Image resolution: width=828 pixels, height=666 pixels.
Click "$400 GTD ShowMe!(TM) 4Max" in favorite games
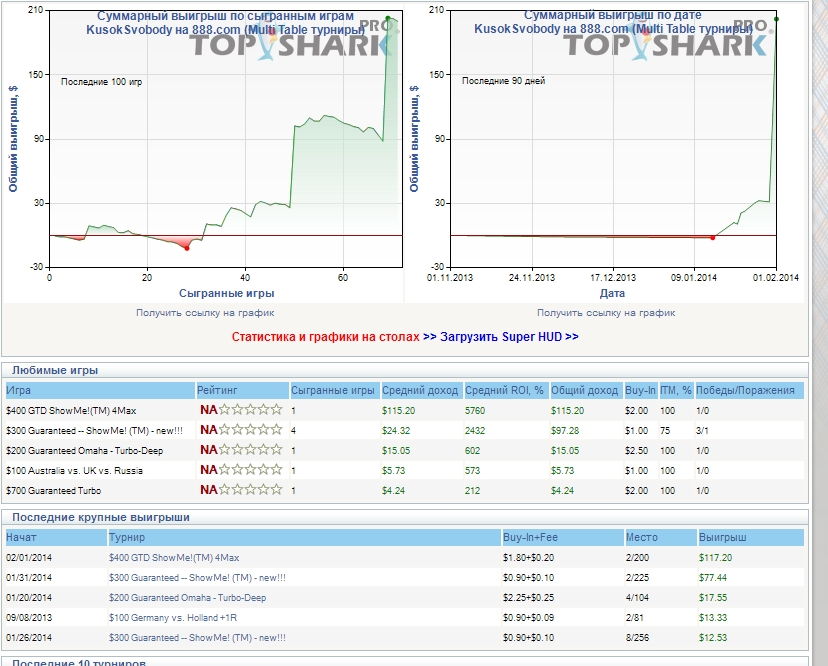point(71,410)
